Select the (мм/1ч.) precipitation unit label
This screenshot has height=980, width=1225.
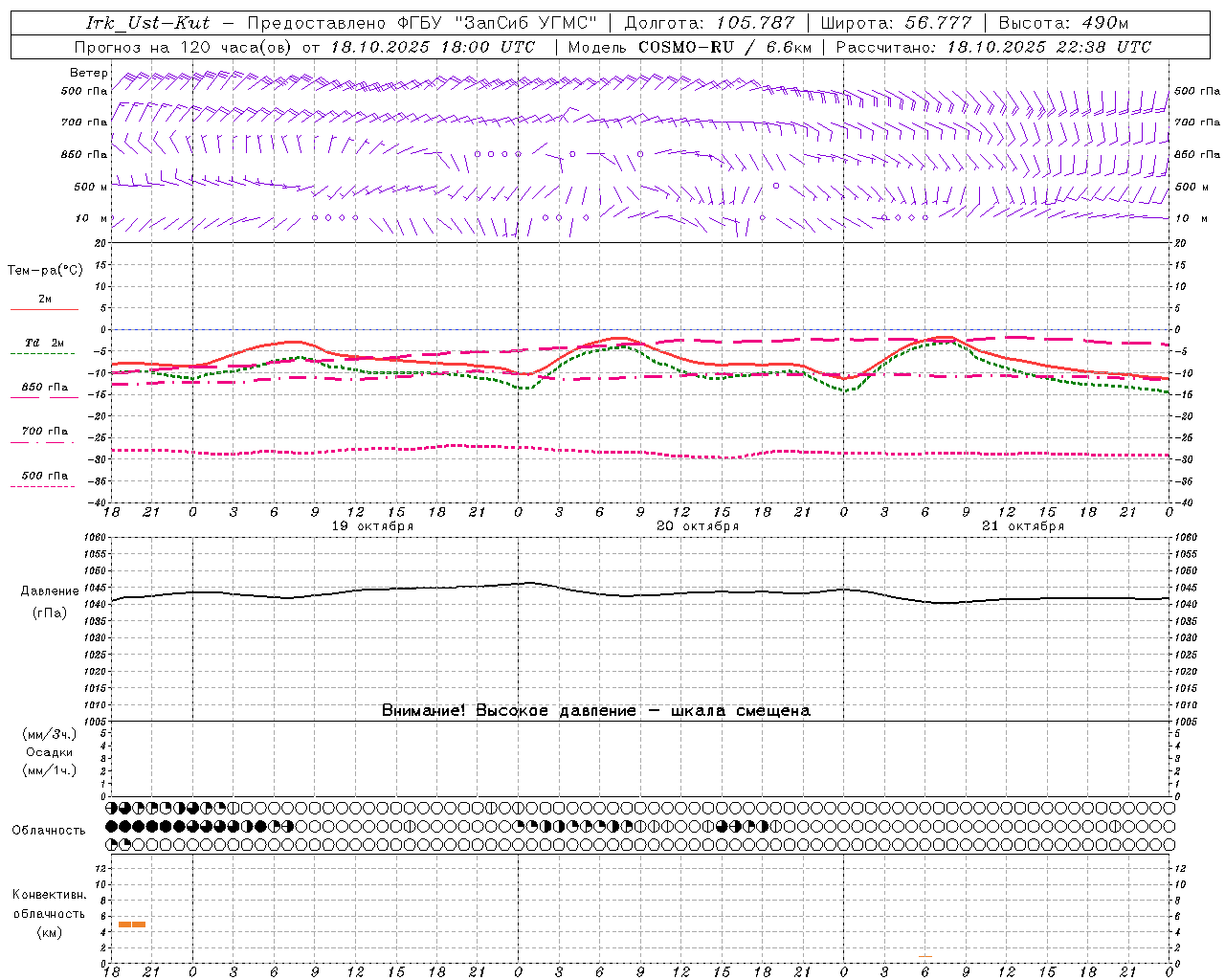tap(49, 770)
